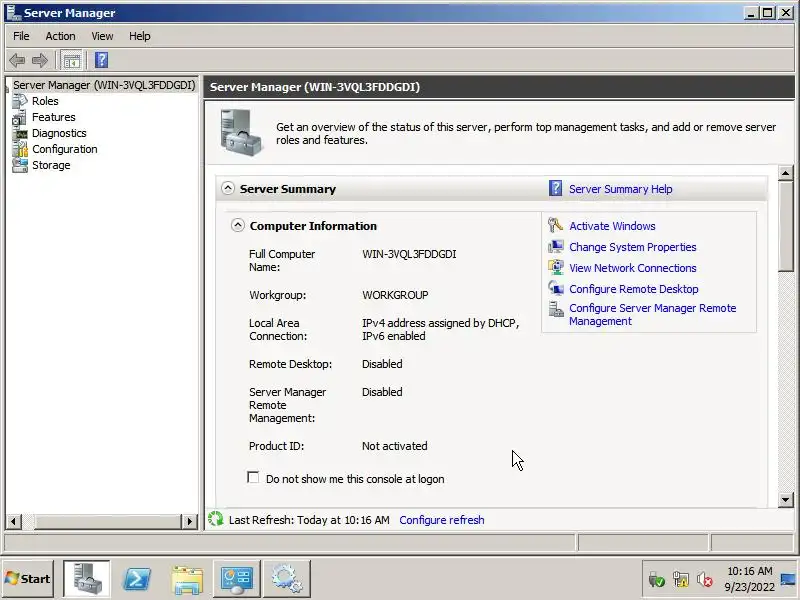Click the safely remove hardware tray icon
The width and height of the screenshot is (800, 600).
(x=656, y=580)
